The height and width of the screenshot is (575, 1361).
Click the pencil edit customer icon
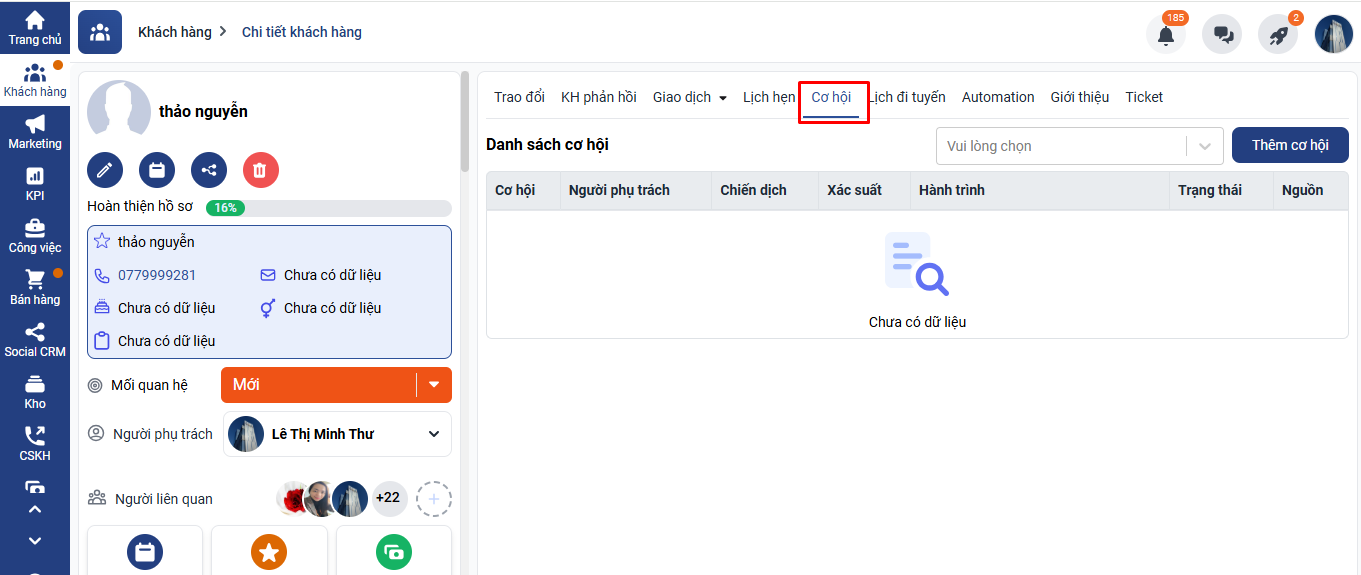pos(105,170)
